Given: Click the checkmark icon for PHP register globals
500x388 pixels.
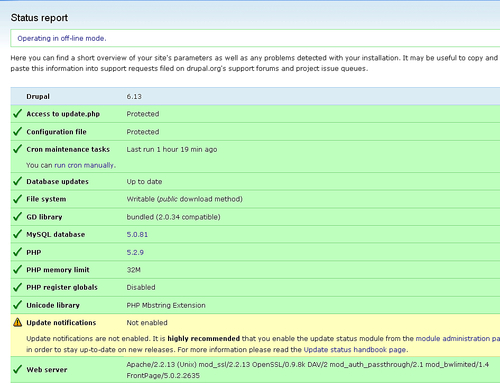Looking at the screenshot, I should click(x=17, y=287).
